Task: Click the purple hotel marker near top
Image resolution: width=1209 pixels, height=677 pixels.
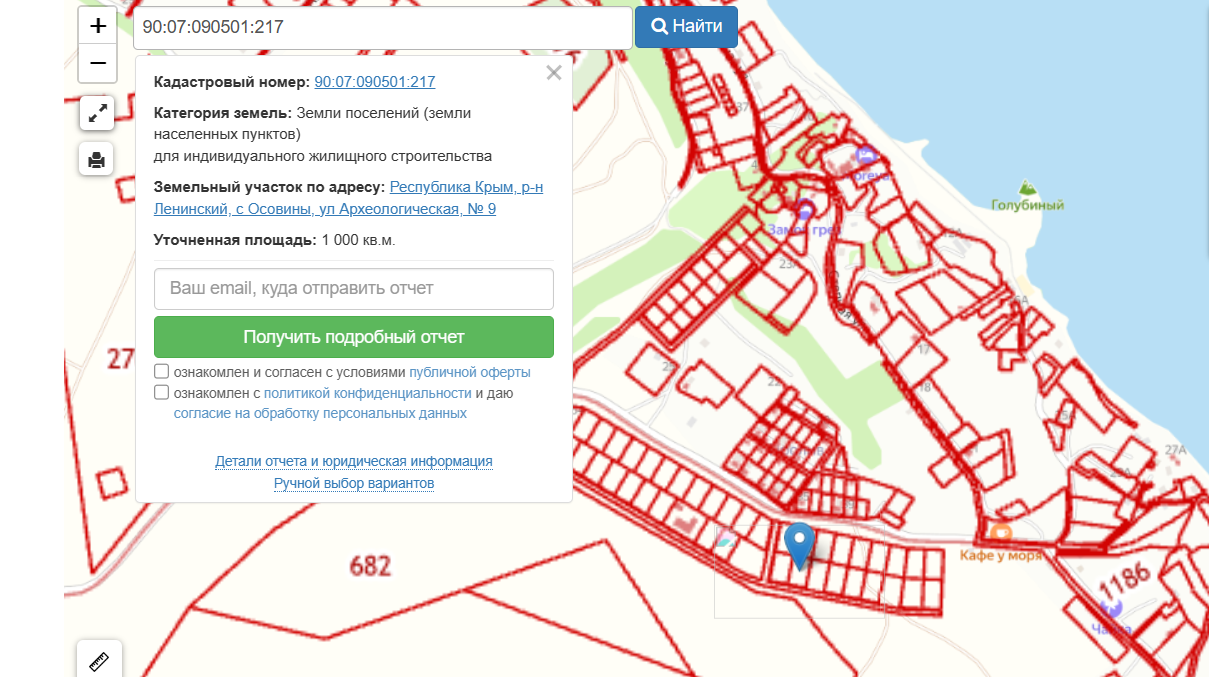Action: coord(866,155)
